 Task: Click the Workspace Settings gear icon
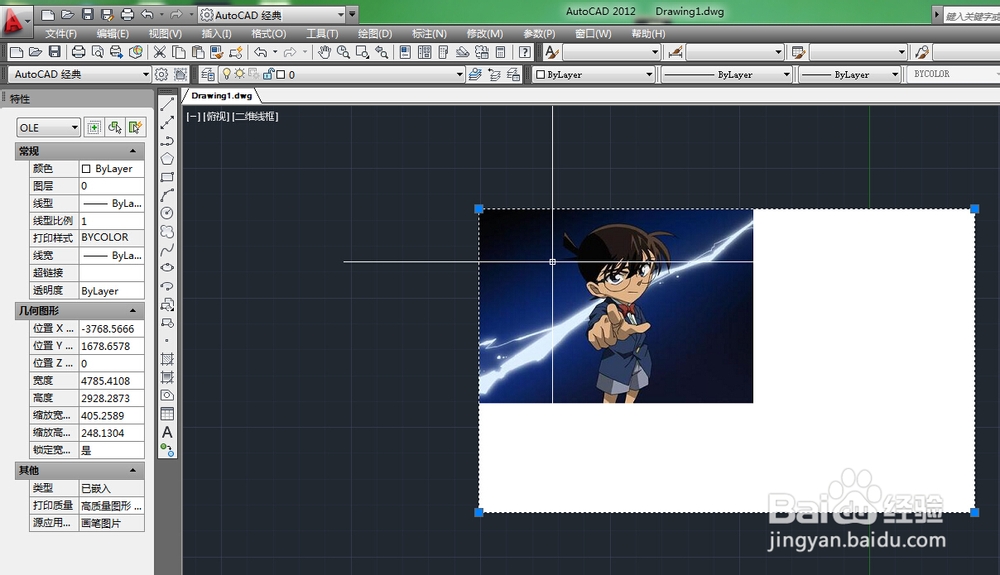coord(161,75)
